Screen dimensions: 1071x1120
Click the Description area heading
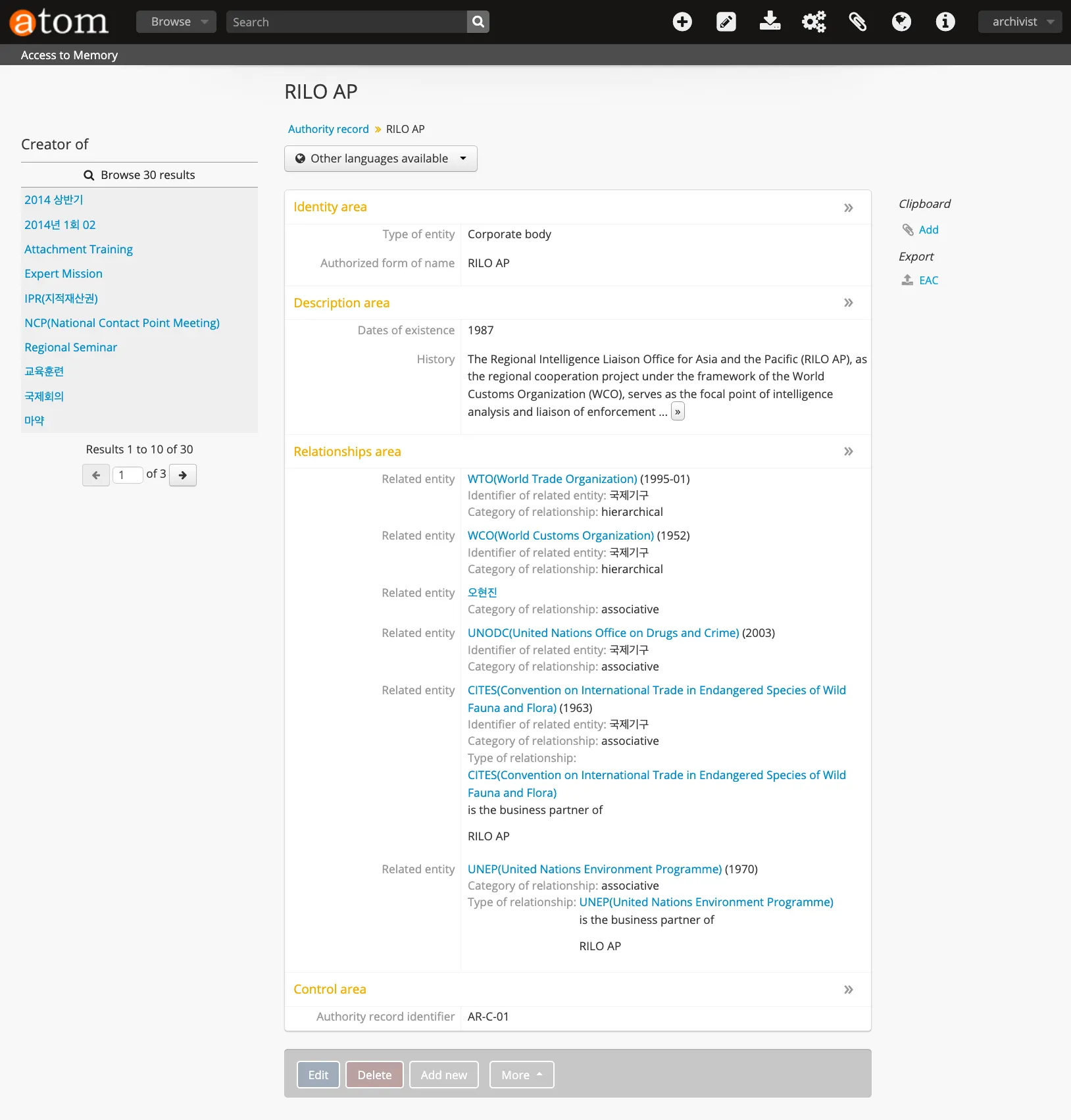[x=341, y=303]
